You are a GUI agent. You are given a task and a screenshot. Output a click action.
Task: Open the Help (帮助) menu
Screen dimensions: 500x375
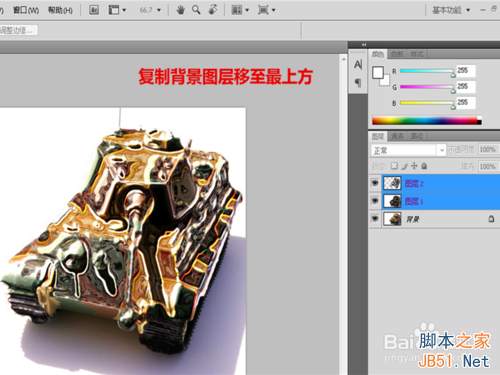point(60,10)
